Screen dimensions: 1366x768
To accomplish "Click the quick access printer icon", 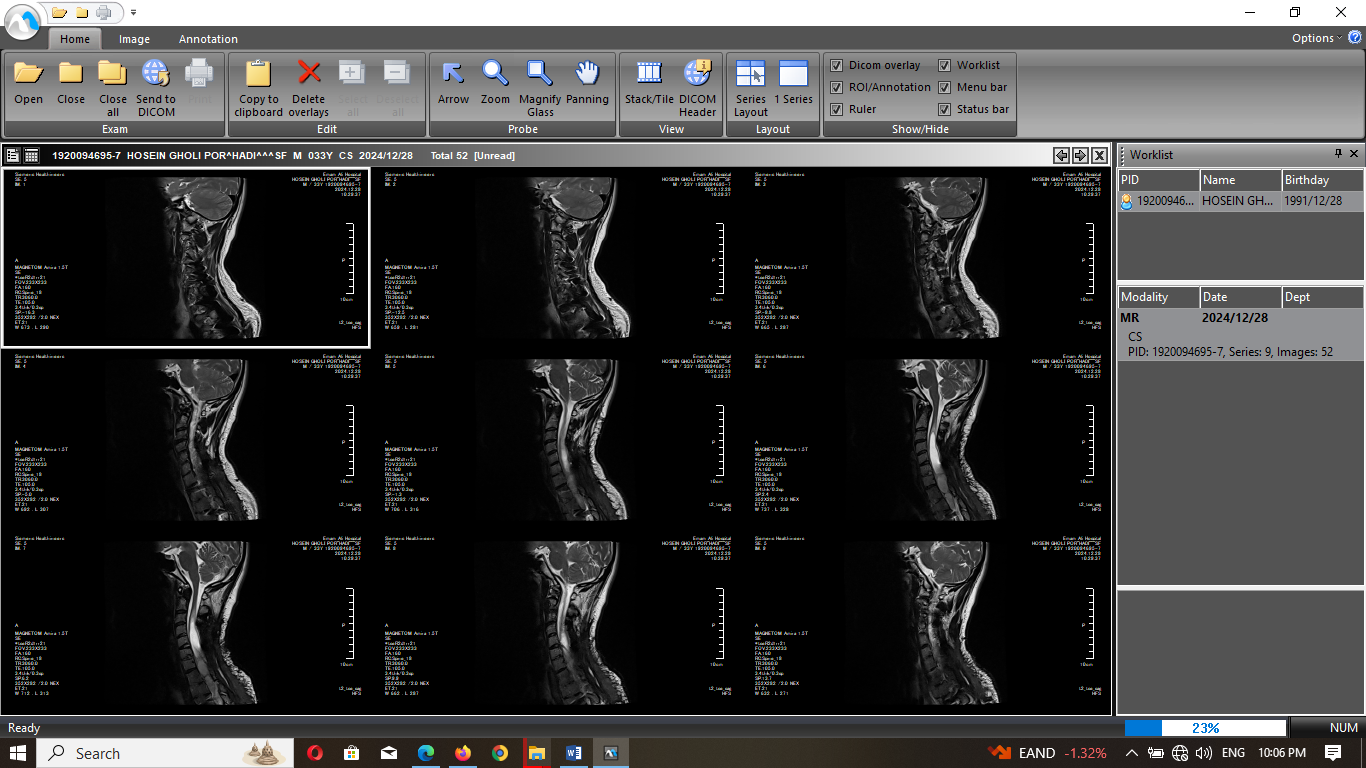I will 104,13.
